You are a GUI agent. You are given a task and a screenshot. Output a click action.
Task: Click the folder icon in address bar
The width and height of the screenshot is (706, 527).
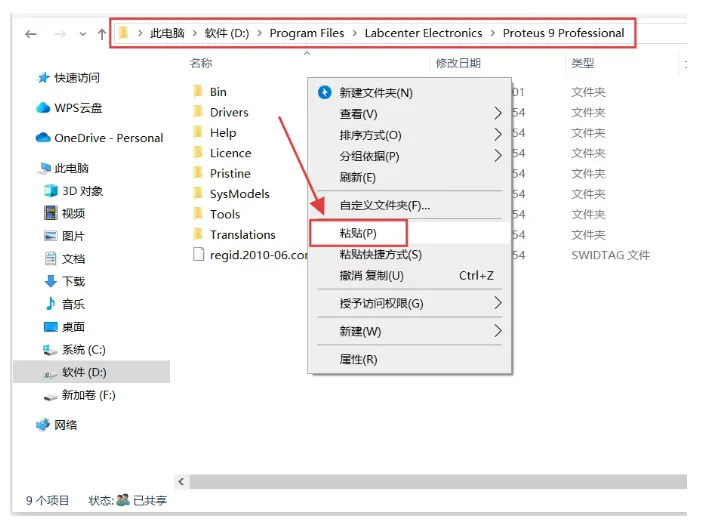[123, 33]
